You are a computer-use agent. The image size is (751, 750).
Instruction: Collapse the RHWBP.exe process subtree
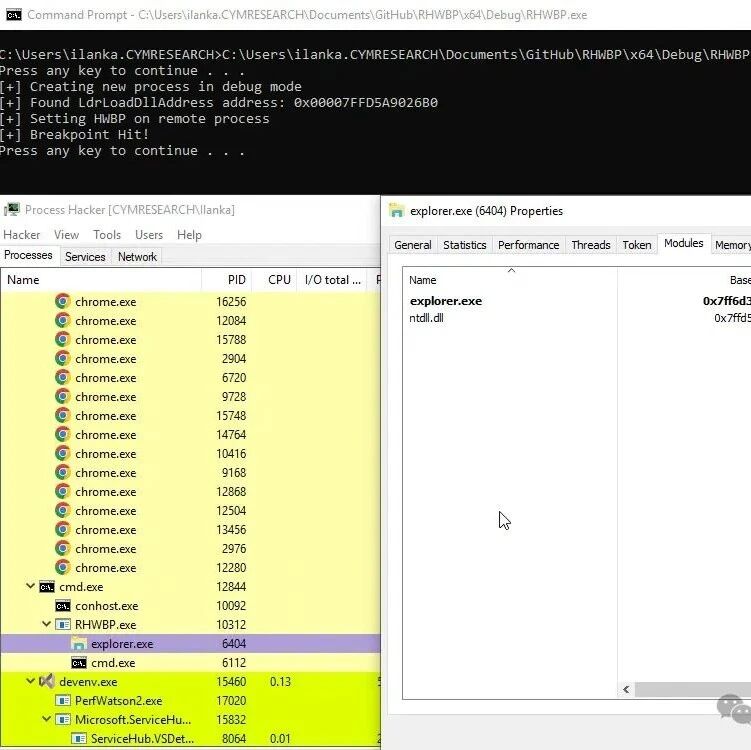pos(46,624)
